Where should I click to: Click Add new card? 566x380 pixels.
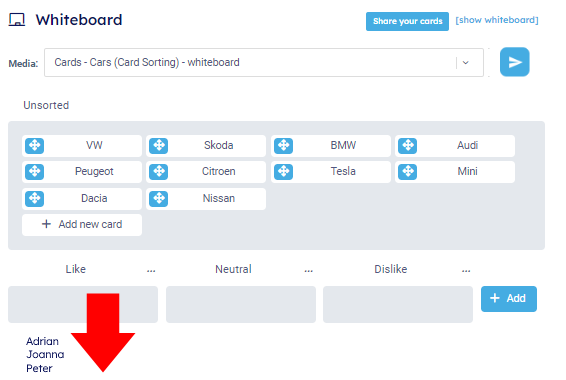click(x=82, y=225)
